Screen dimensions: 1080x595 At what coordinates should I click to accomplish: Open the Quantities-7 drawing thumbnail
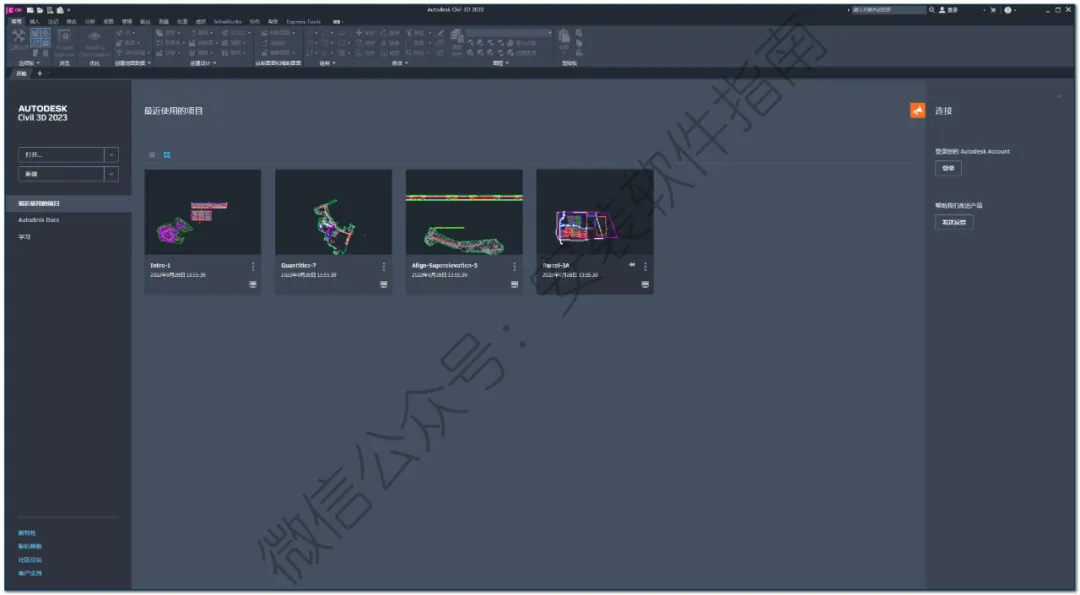tap(333, 212)
